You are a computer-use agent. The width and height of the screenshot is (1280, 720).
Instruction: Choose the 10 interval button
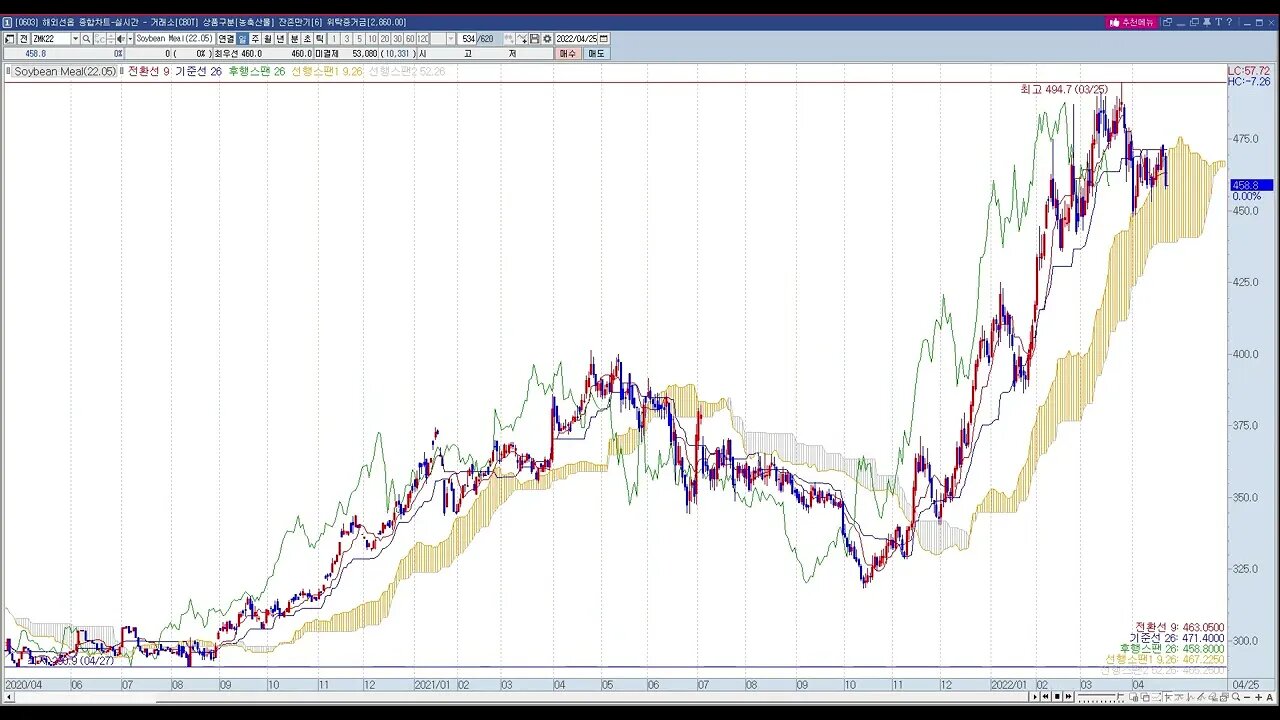(372, 39)
